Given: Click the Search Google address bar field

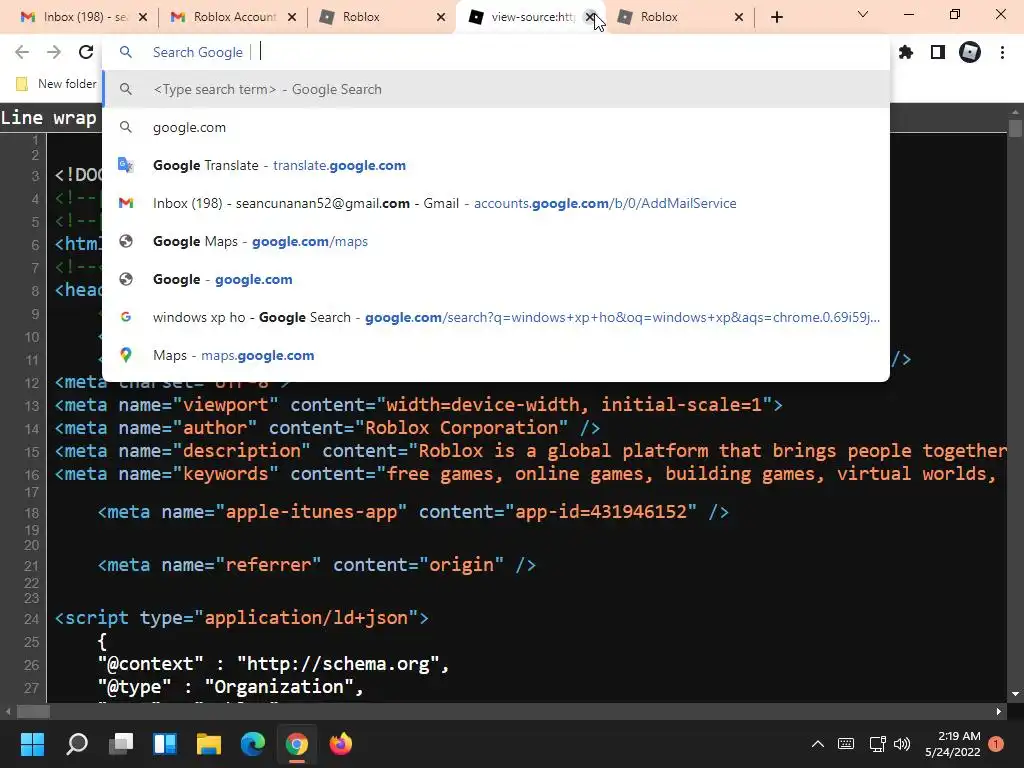Looking at the screenshot, I should [496, 52].
